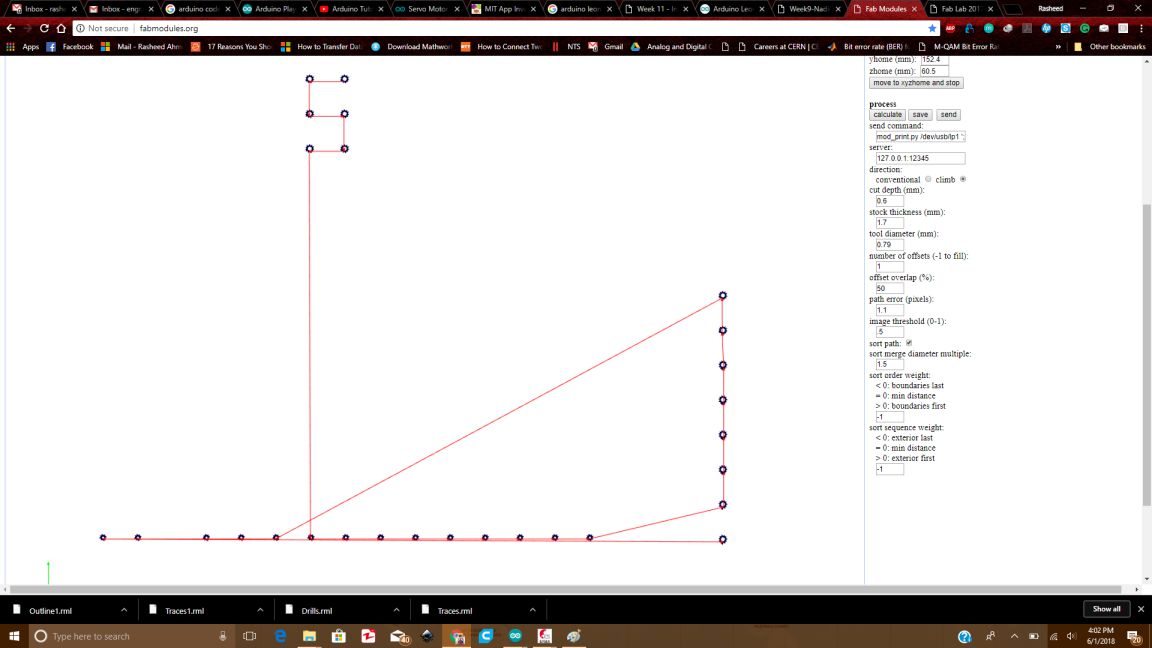Open File Explorer from taskbar
Screen dimensions: 1152x648
(x=309, y=636)
